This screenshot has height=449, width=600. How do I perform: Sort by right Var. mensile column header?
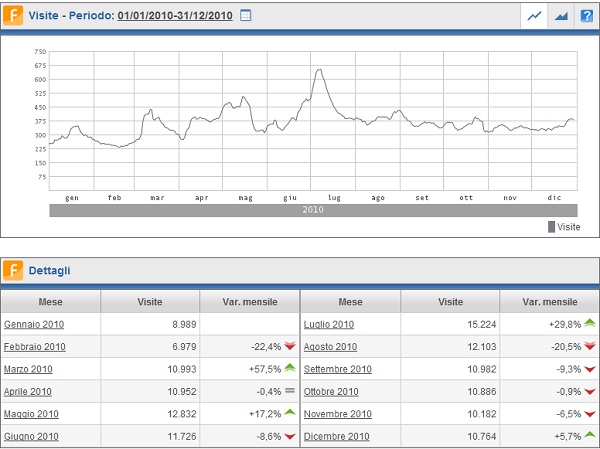(550, 301)
